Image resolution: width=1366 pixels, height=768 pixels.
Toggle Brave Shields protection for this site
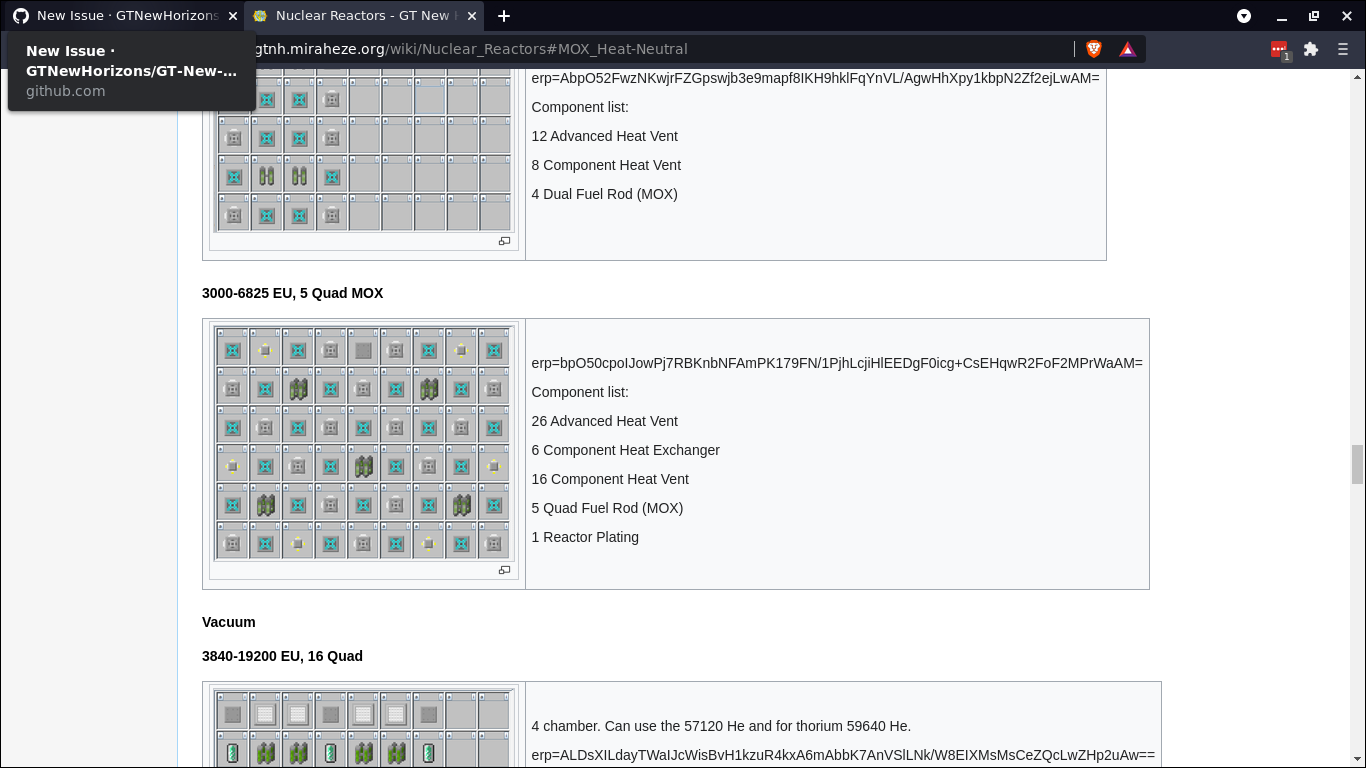tap(1093, 48)
